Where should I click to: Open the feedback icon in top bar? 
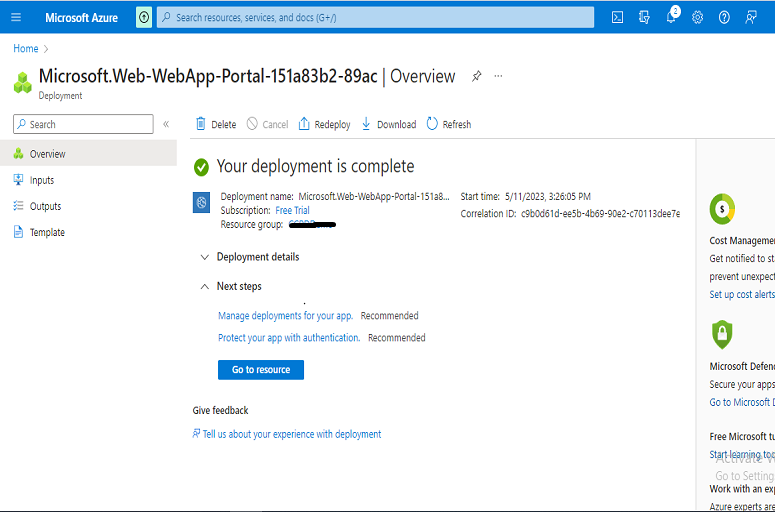[x=751, y=17]
